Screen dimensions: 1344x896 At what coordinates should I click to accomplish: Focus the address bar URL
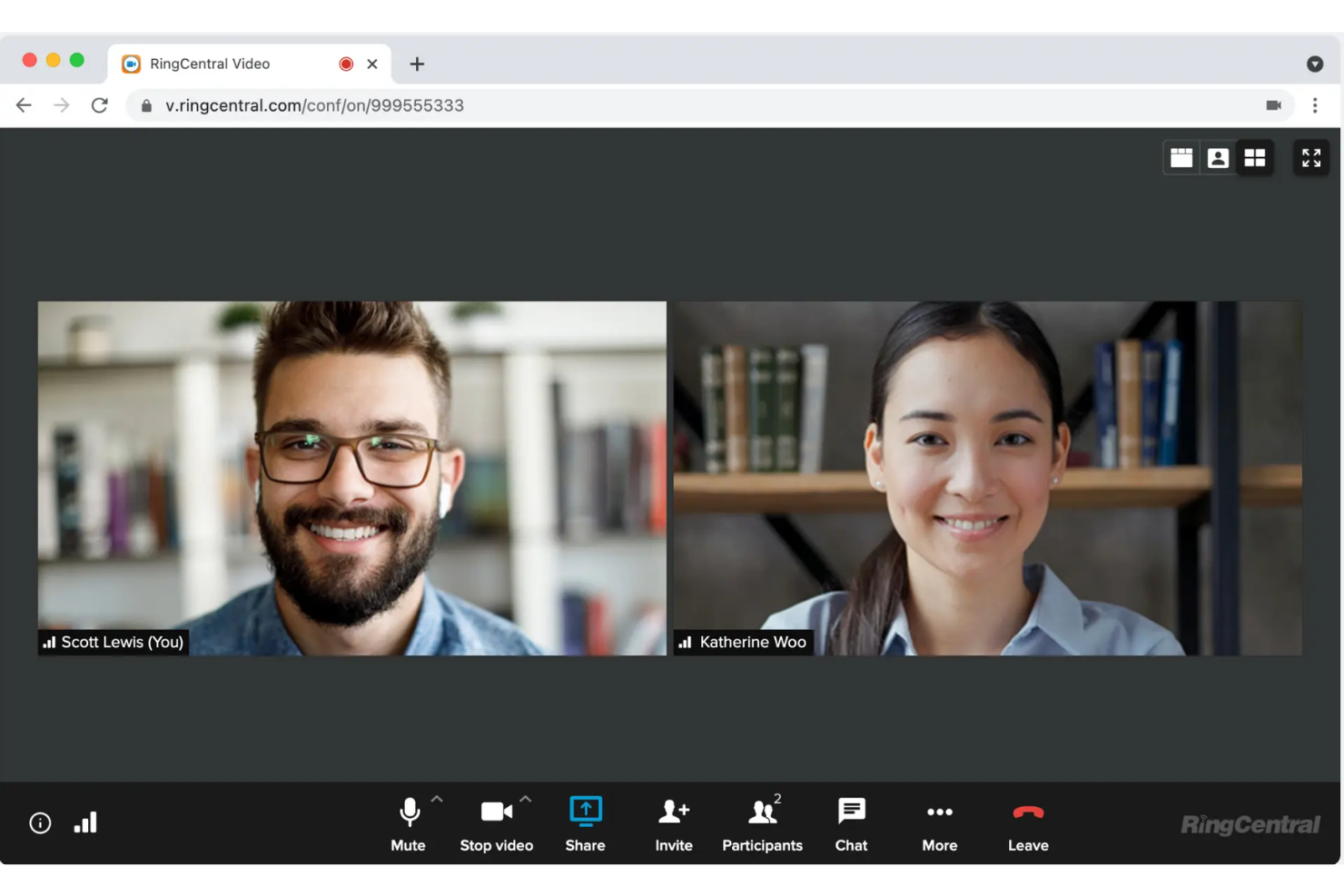pyautogui.click(x=315, y=105)
